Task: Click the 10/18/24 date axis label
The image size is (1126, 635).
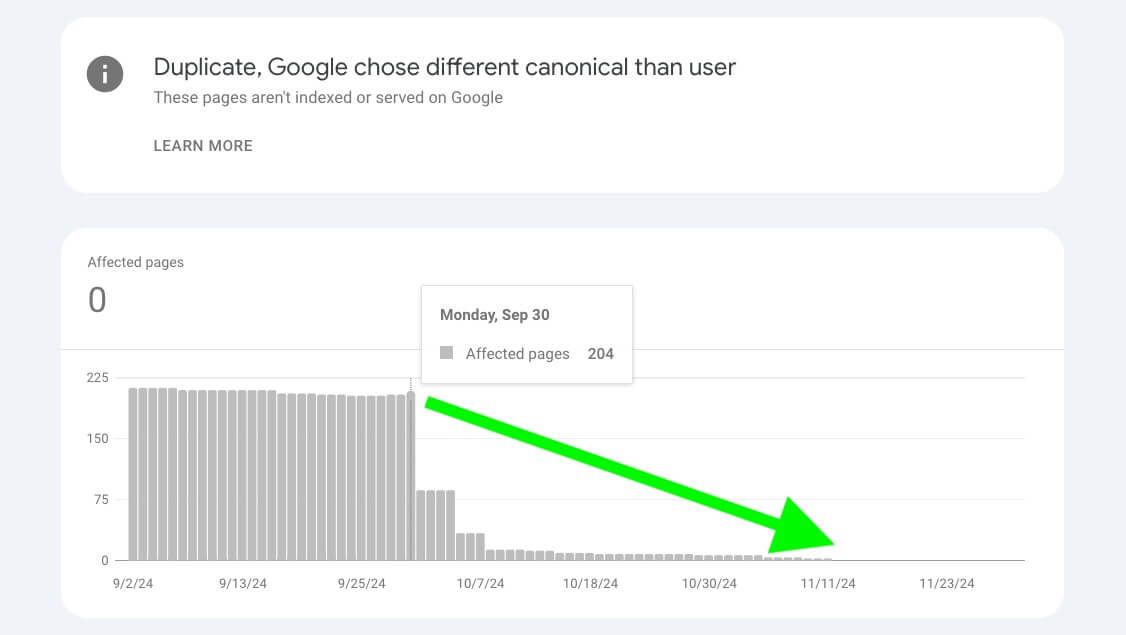Action: tap(590, 584)
